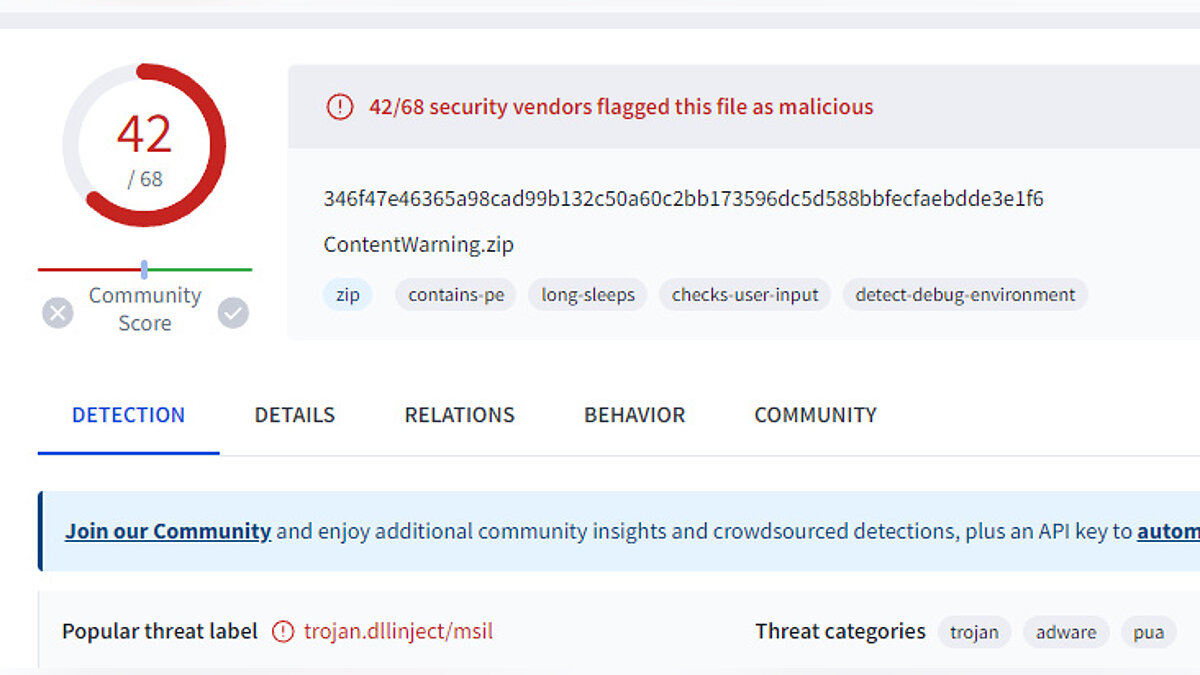1200x675 pixels.
Task: Follow the Join our Community link
Action: coord(168,531)
